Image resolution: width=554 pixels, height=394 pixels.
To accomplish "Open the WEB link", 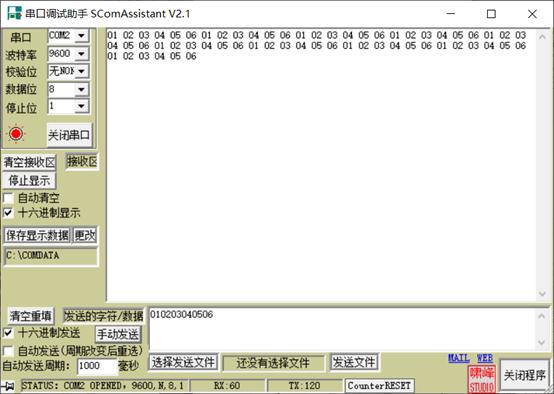I will pos(485,358).
